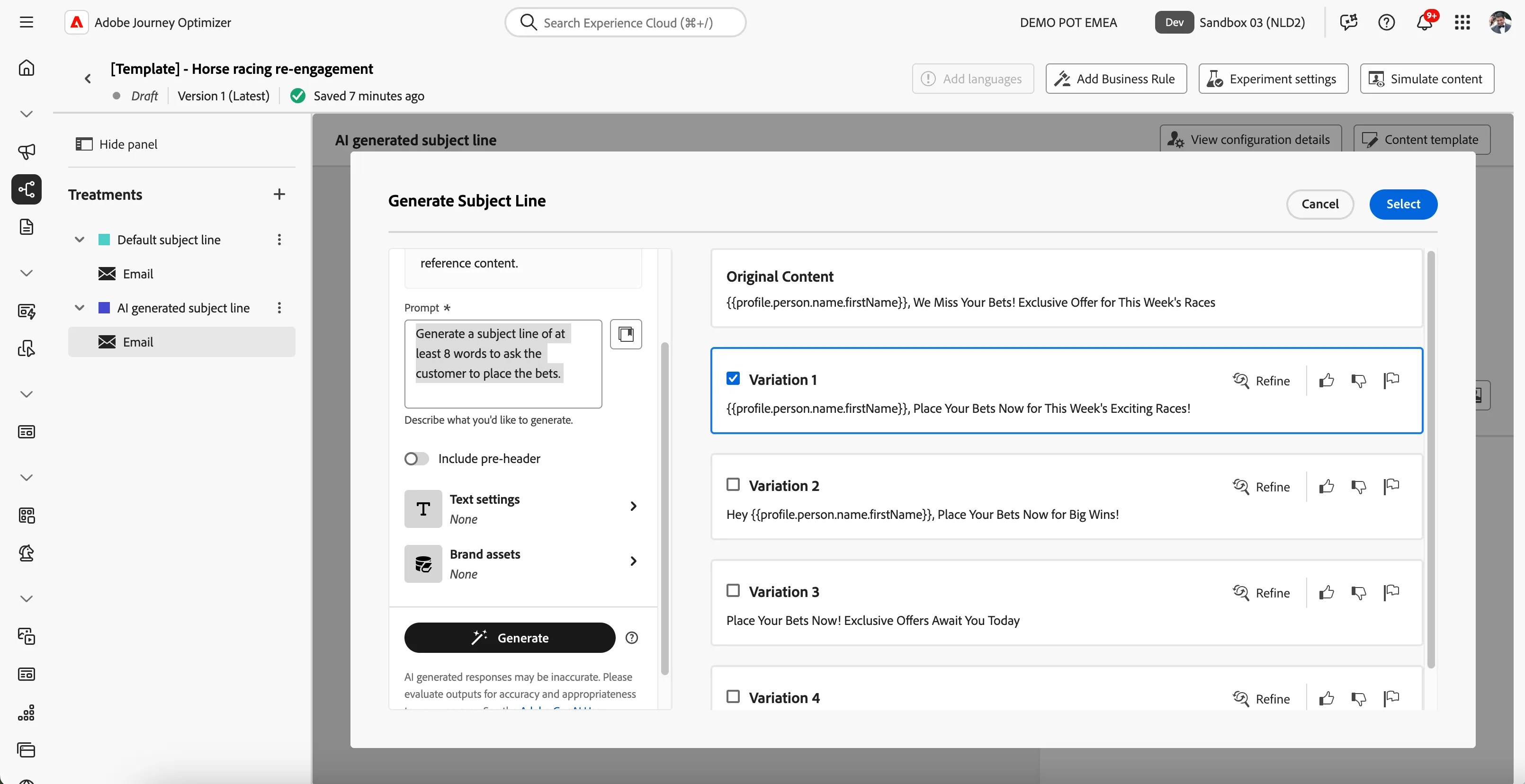Flag Variation 3 with the flag icon
Viewport: 1525px width, 784px height.
tap(1391, 592)
